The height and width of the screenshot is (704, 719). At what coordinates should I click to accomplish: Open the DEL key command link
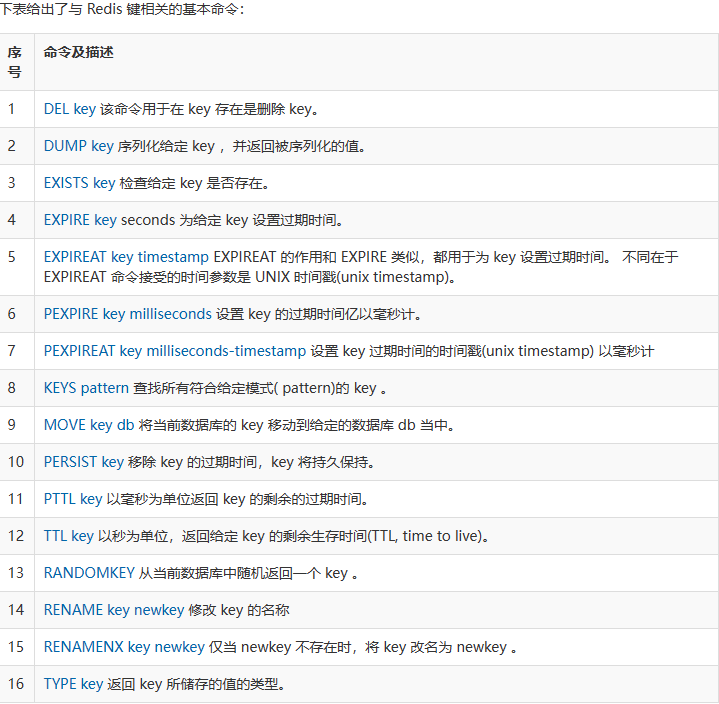[70, 109]
